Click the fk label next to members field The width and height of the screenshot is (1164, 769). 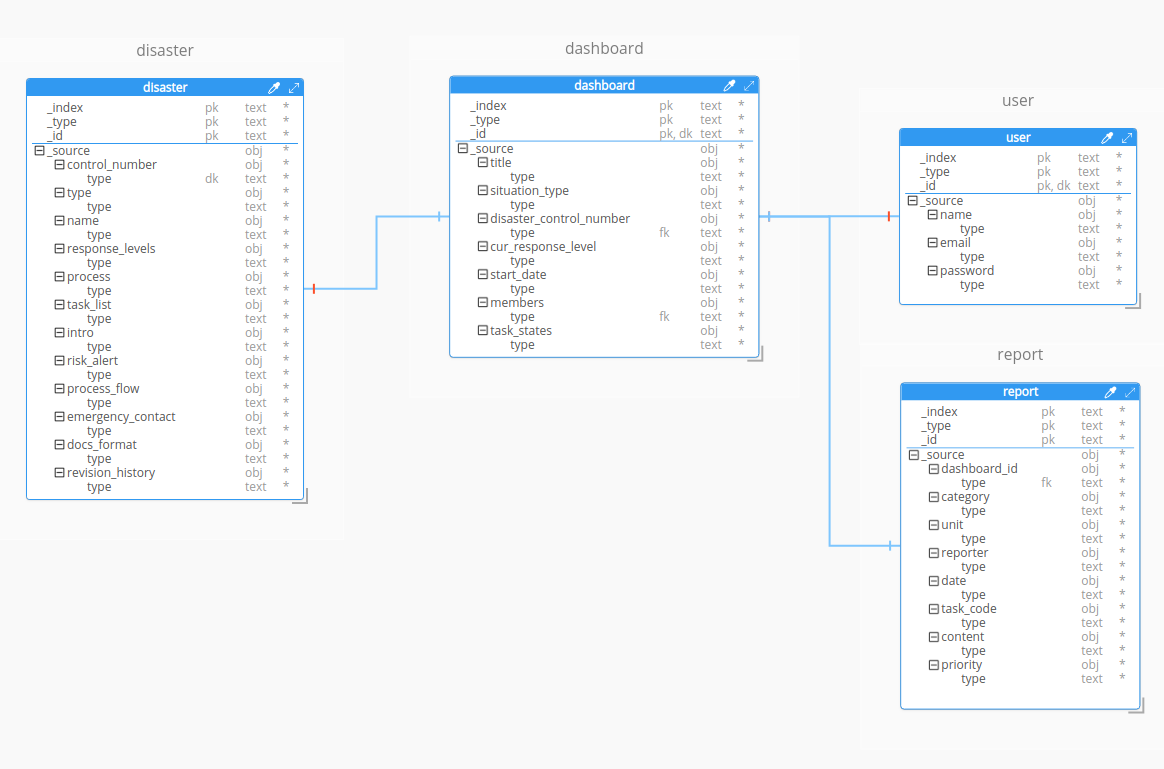664,316
